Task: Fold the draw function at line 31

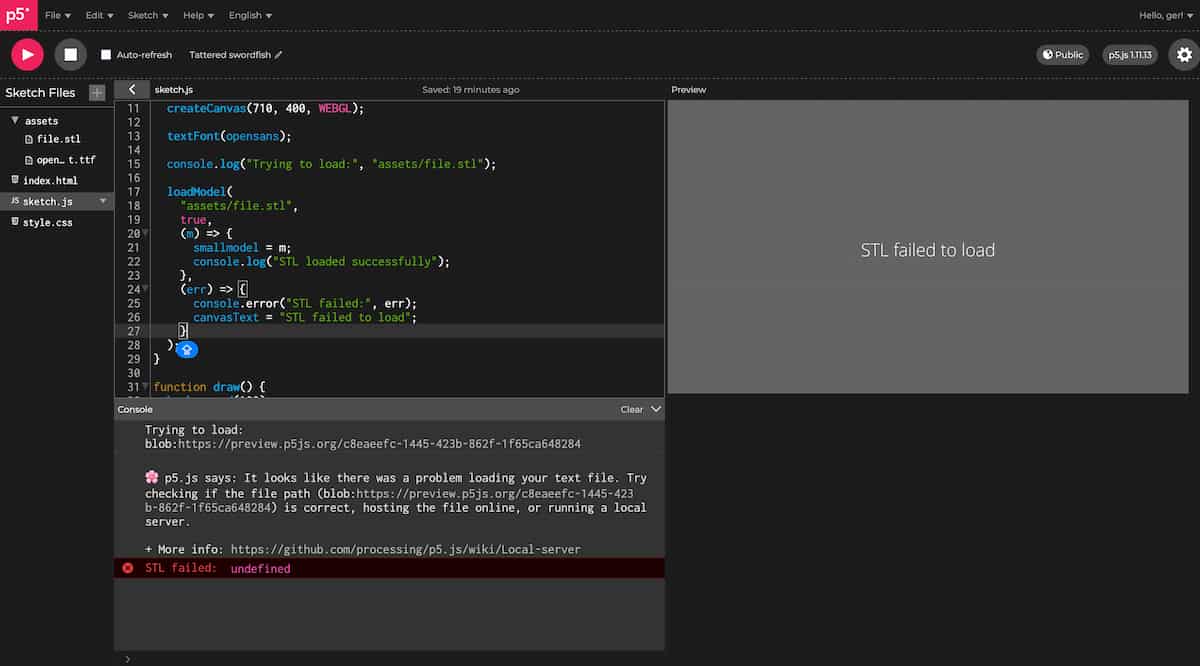Action: tap(146, 387)
